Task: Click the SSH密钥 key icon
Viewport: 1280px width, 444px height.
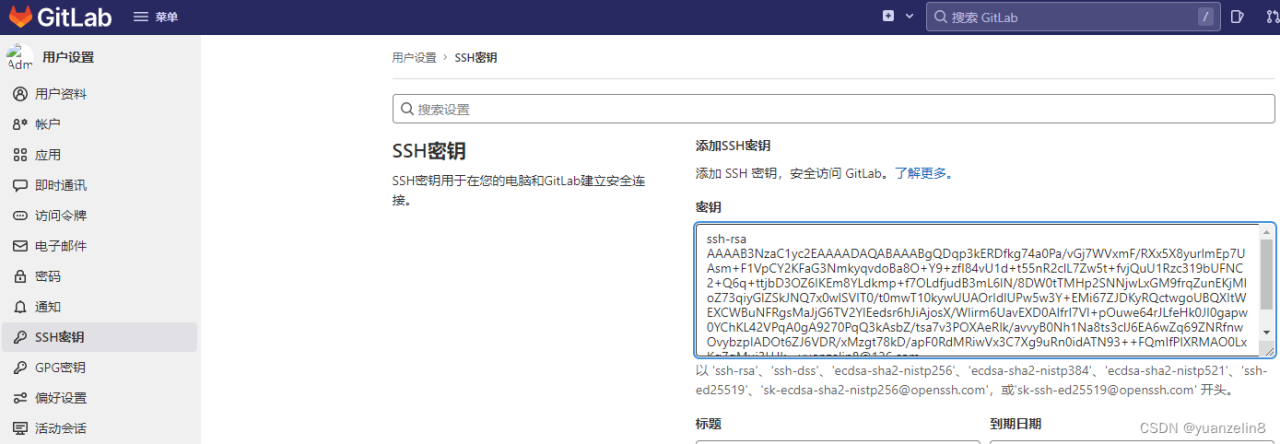Action: (19, 337)
